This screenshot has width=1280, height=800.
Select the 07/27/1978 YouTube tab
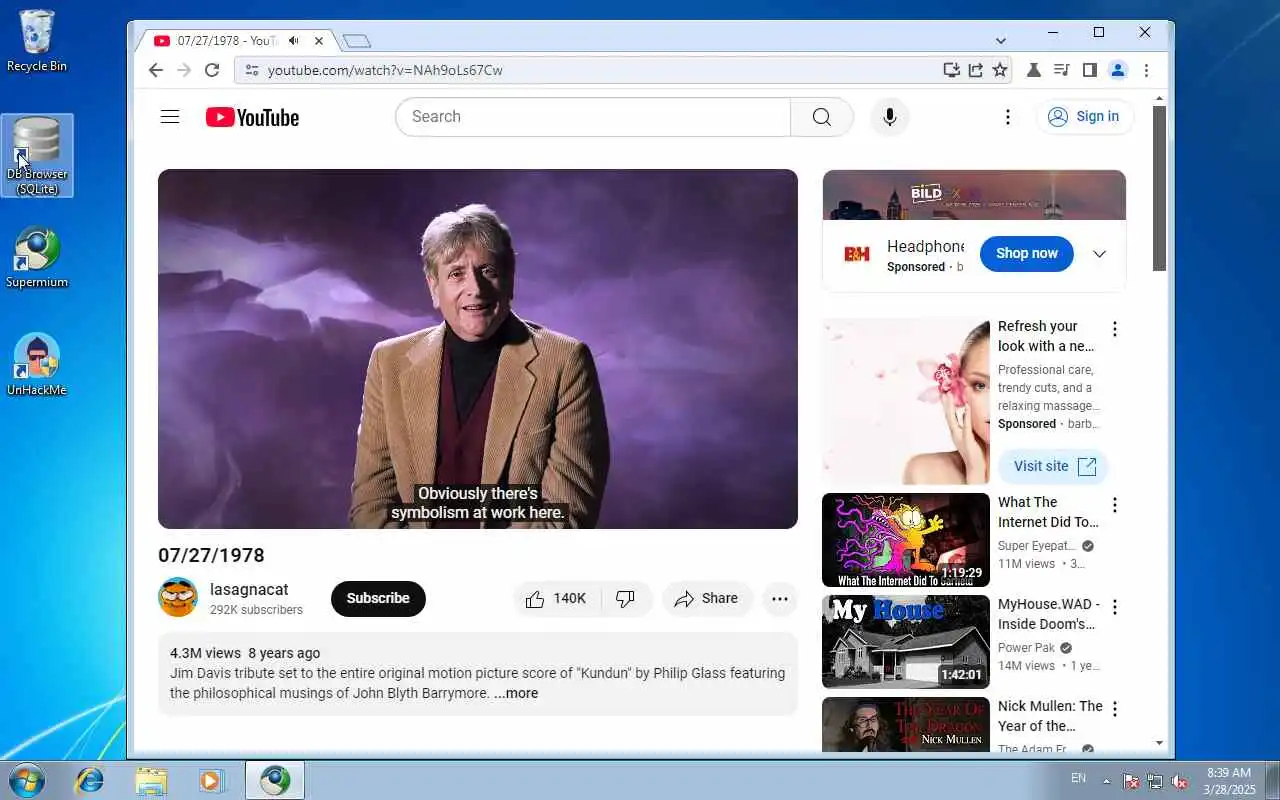(x=226, y=41)
